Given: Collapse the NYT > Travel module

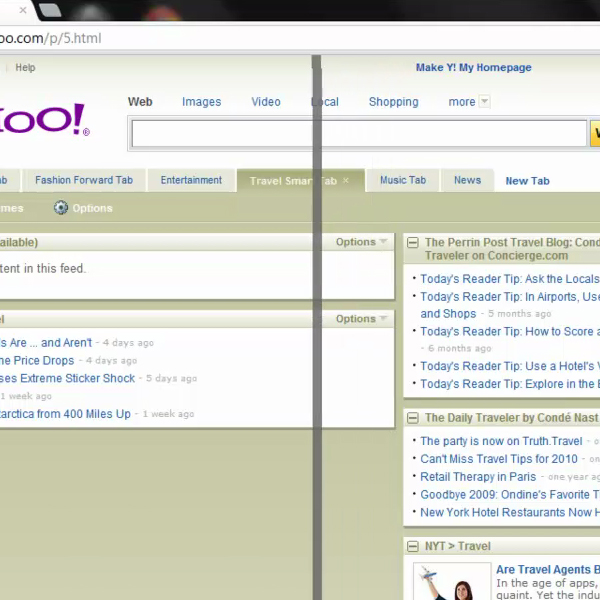Looking at the screenshot, I should [412, 546].
